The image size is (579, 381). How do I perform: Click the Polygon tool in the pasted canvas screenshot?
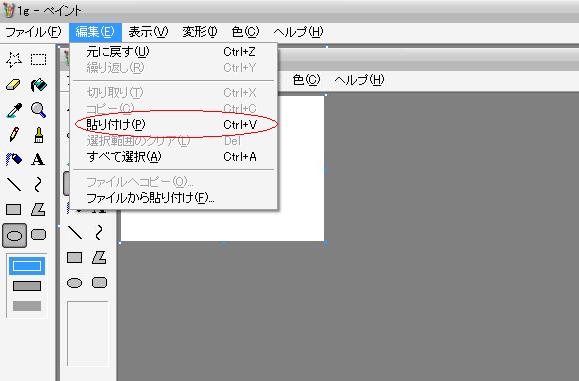click(x=99, y=257)
